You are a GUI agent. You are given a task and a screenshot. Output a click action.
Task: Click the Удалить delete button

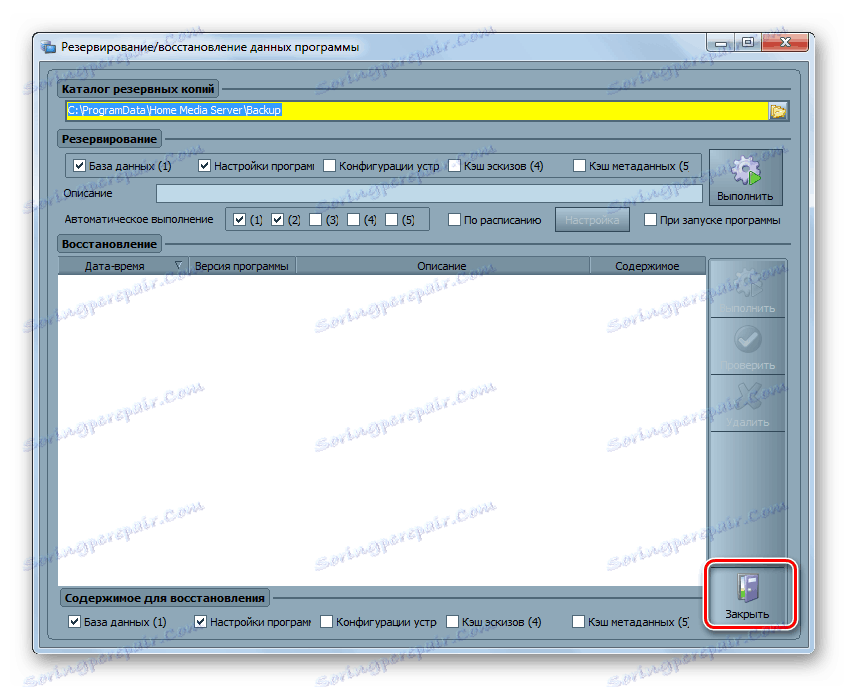point(747,403)
